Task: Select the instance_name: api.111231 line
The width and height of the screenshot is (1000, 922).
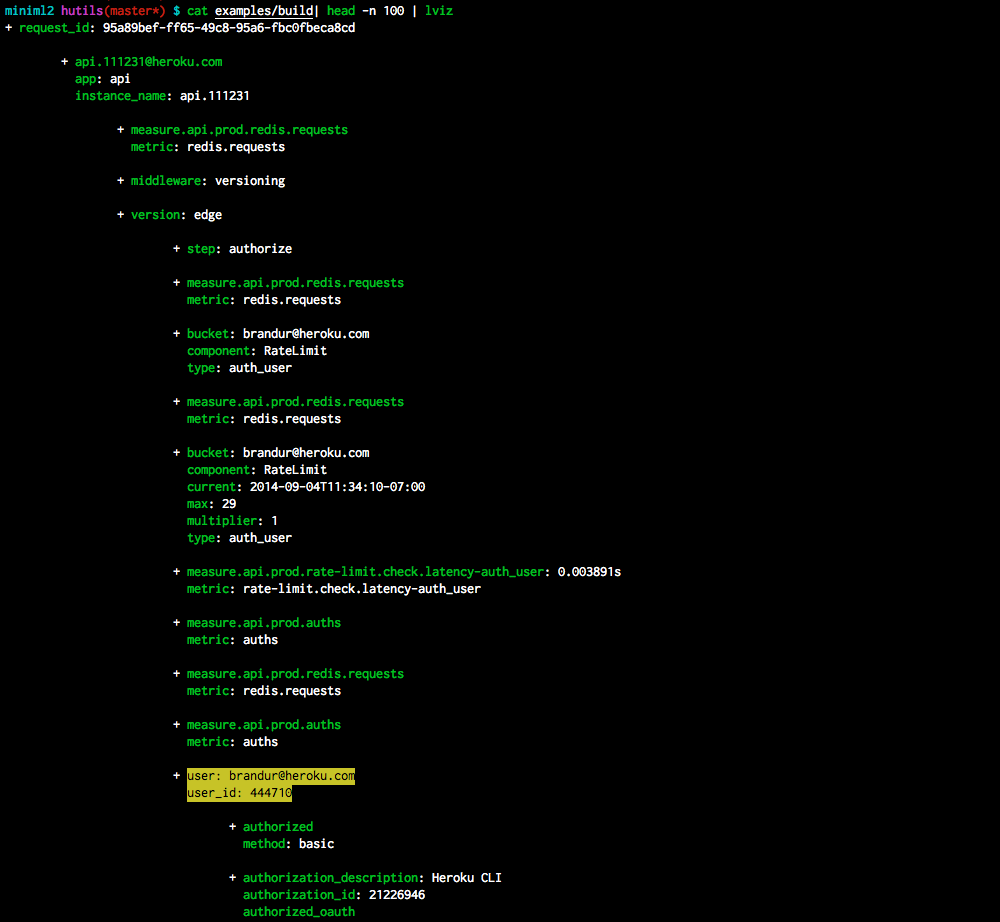Action: 162,96
